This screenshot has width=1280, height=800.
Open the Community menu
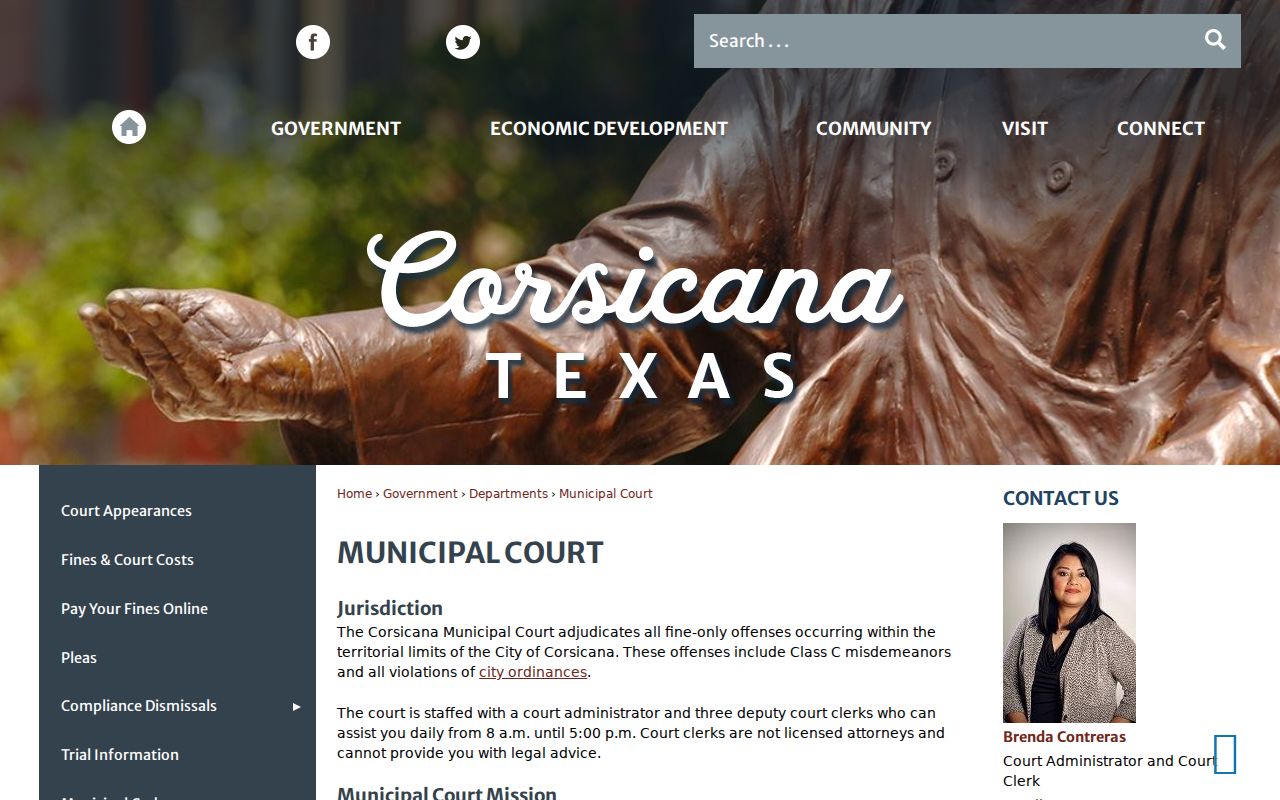[873, 129]
